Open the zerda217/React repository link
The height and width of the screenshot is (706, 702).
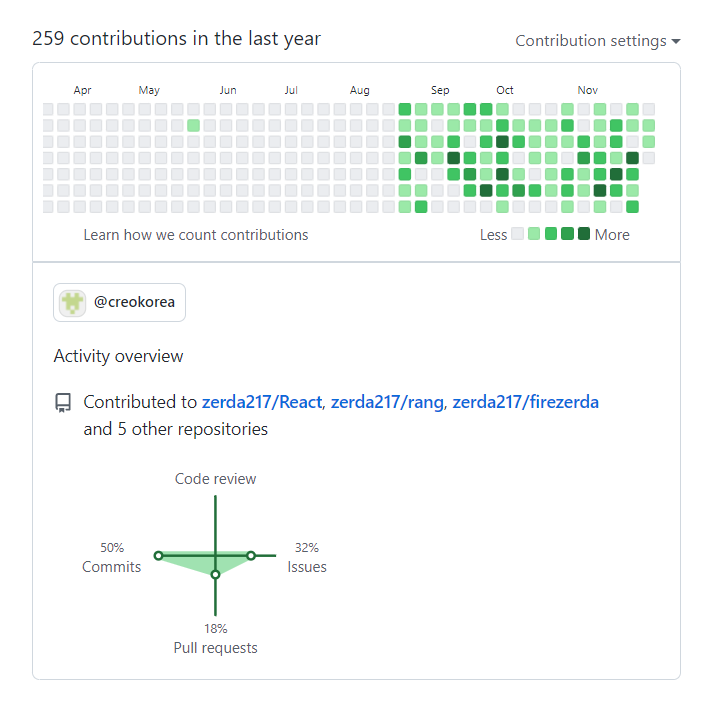tap(262, 402)
